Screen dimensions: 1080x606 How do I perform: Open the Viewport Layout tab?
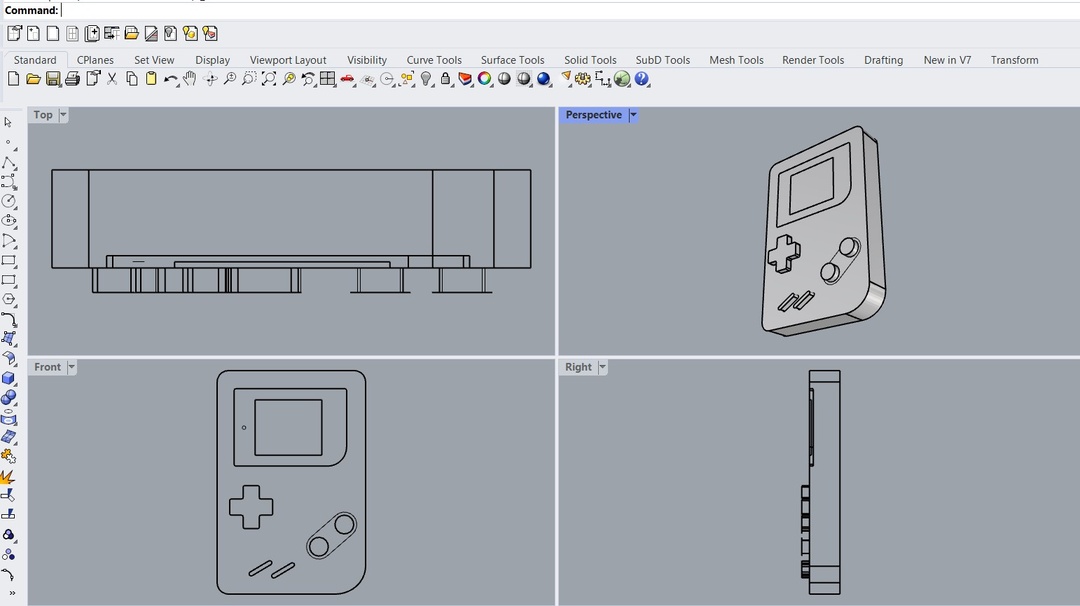coord(288,60)
